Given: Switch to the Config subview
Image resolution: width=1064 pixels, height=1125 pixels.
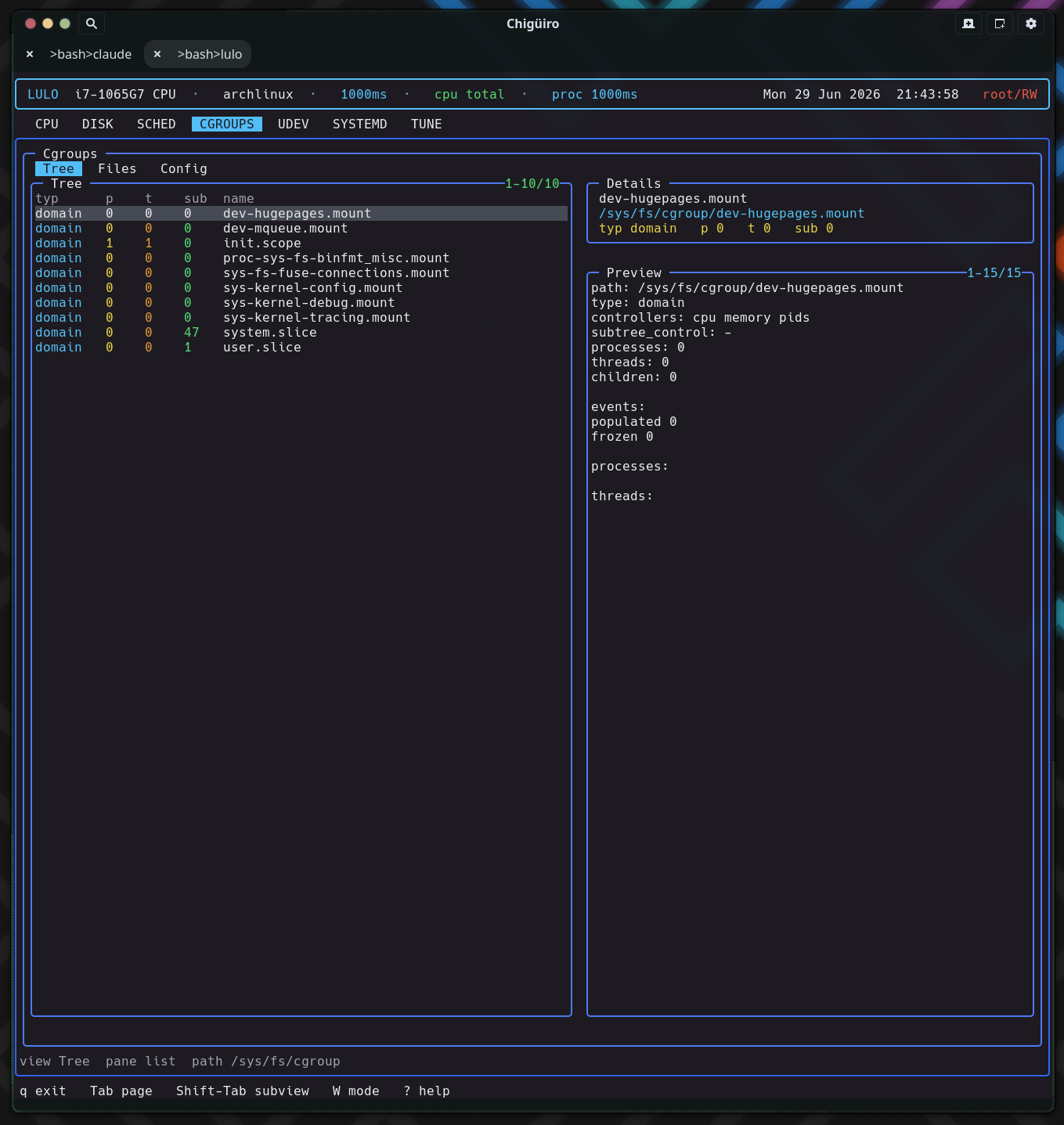Looking at the screenshot, I should (x=184, y=168).
